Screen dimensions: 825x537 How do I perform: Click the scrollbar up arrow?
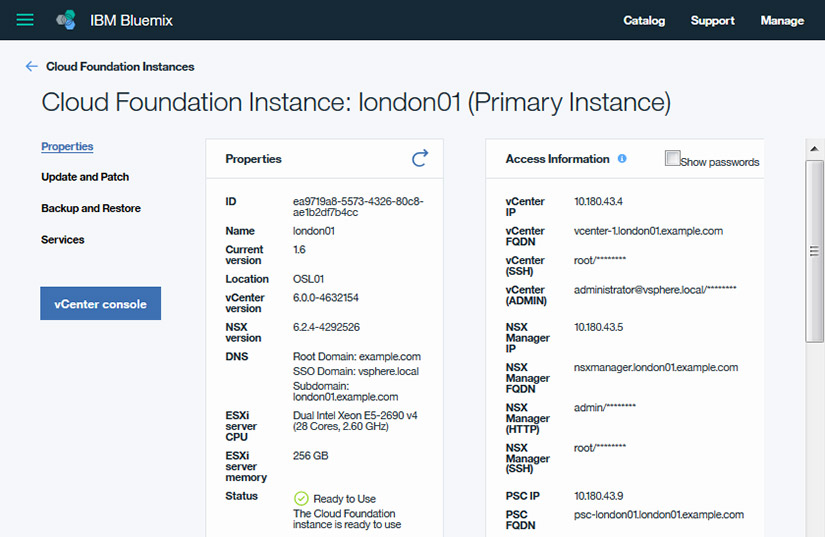click(x=814, y=149)
